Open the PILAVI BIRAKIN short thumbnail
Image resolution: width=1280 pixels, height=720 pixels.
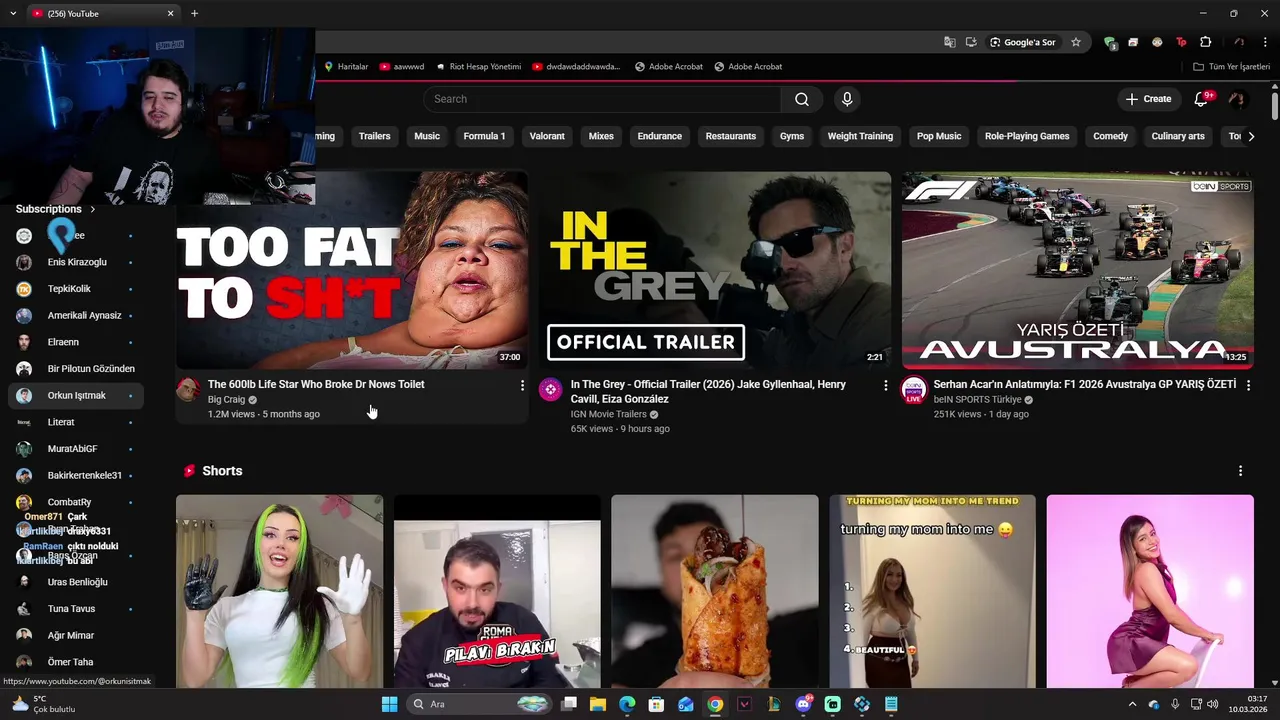497,591
